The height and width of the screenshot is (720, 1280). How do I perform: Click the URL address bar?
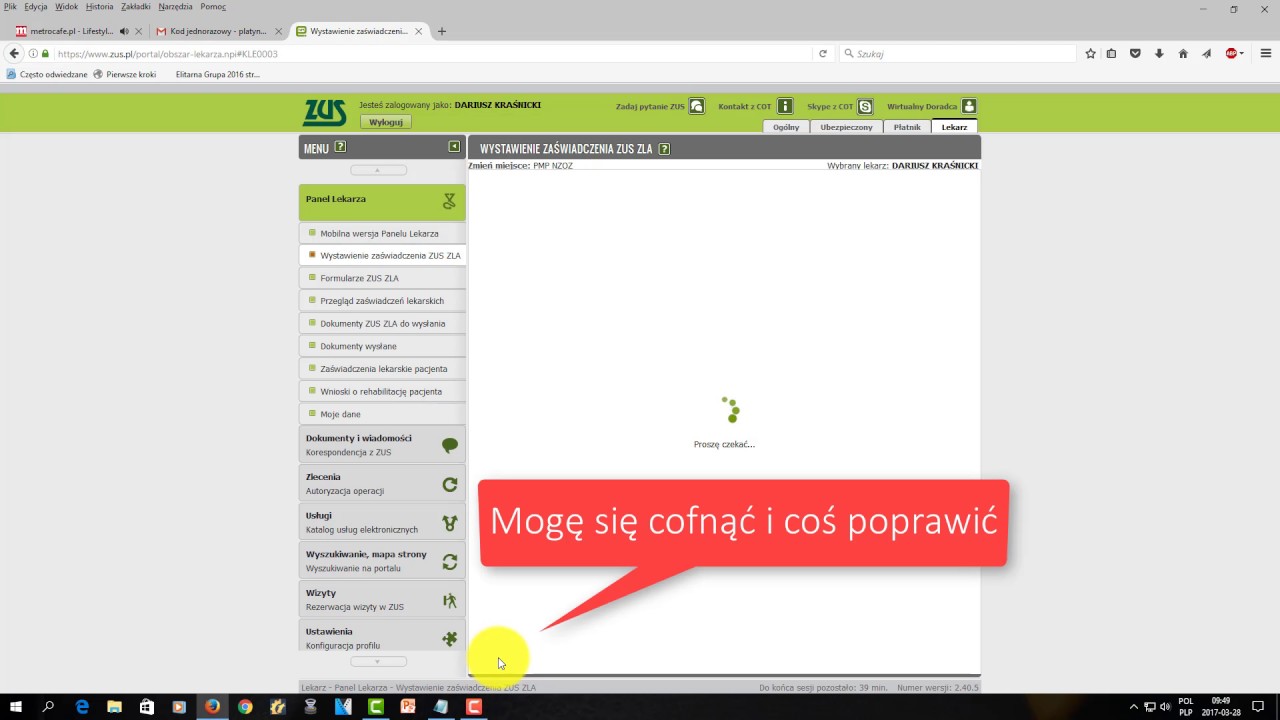430,54
